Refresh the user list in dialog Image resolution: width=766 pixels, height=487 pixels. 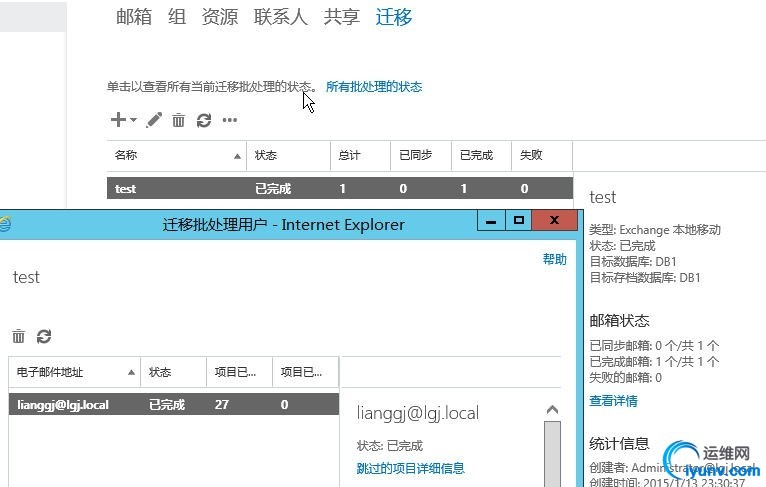pos(44,336)
